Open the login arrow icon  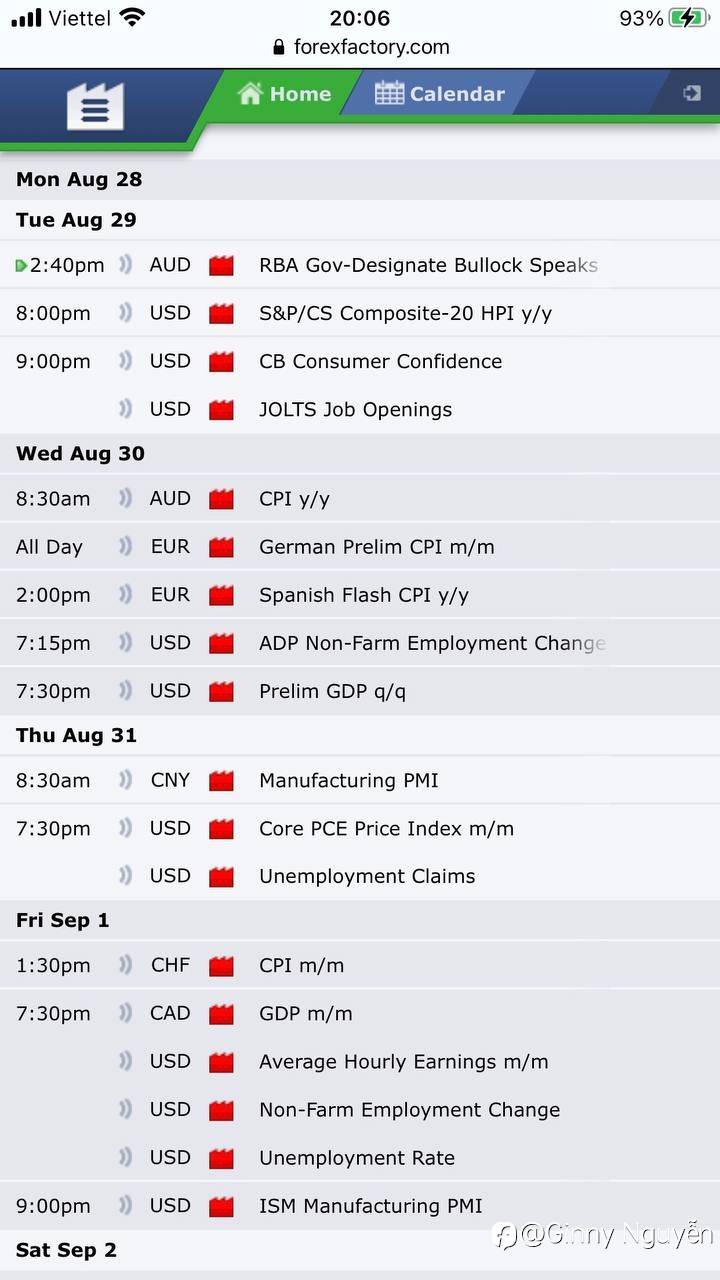(x=691, y=93)
